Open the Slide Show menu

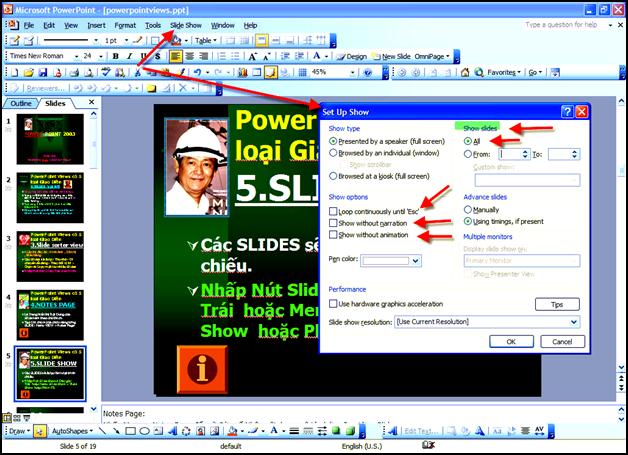coord(186,25)
